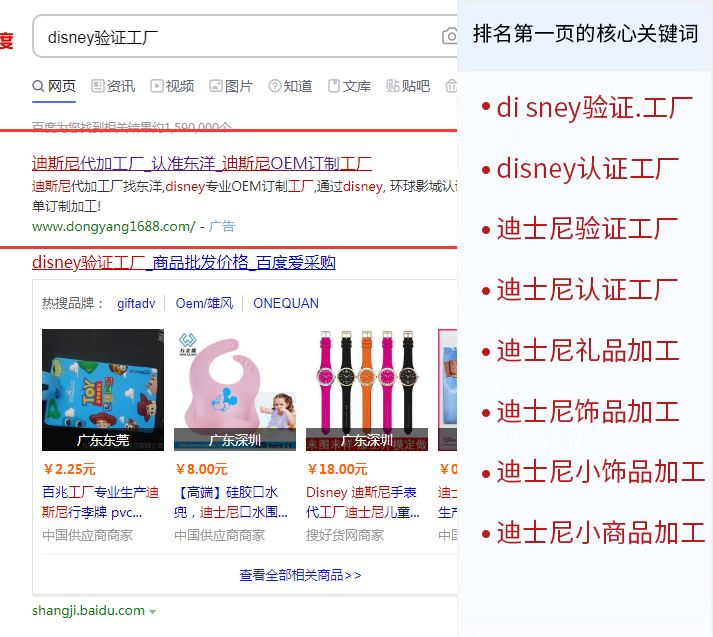Click keyword 迪士尼饰品加工
The image size is (713, 637).
coord(588,411)
